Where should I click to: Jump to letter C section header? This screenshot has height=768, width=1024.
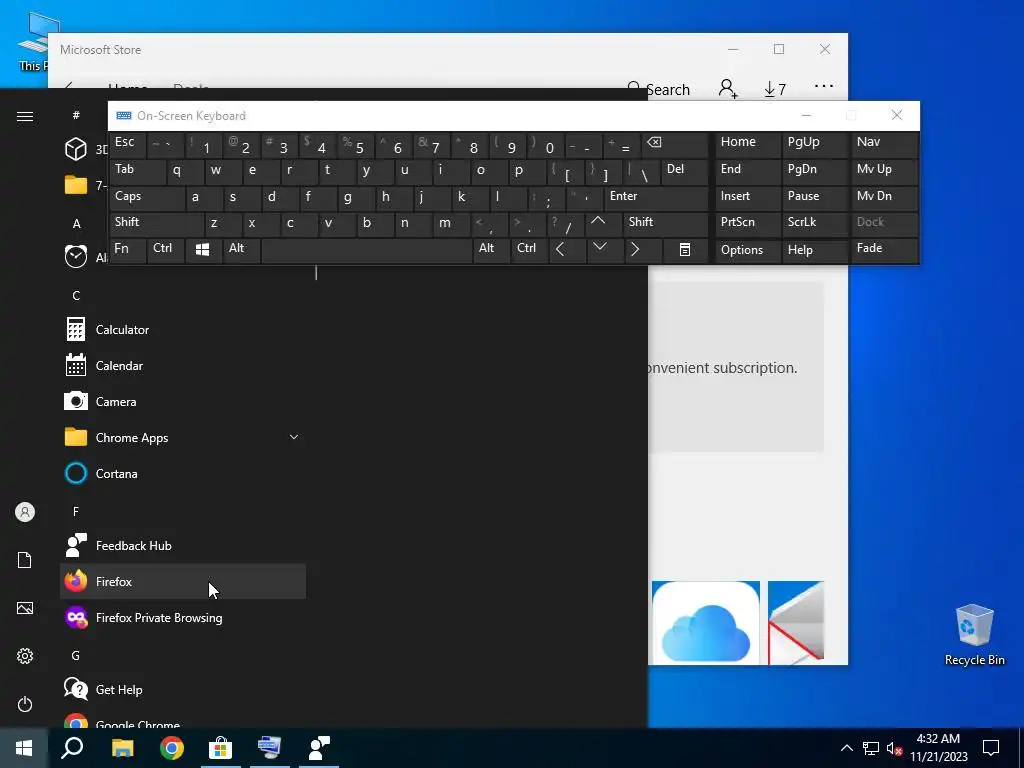76,295
